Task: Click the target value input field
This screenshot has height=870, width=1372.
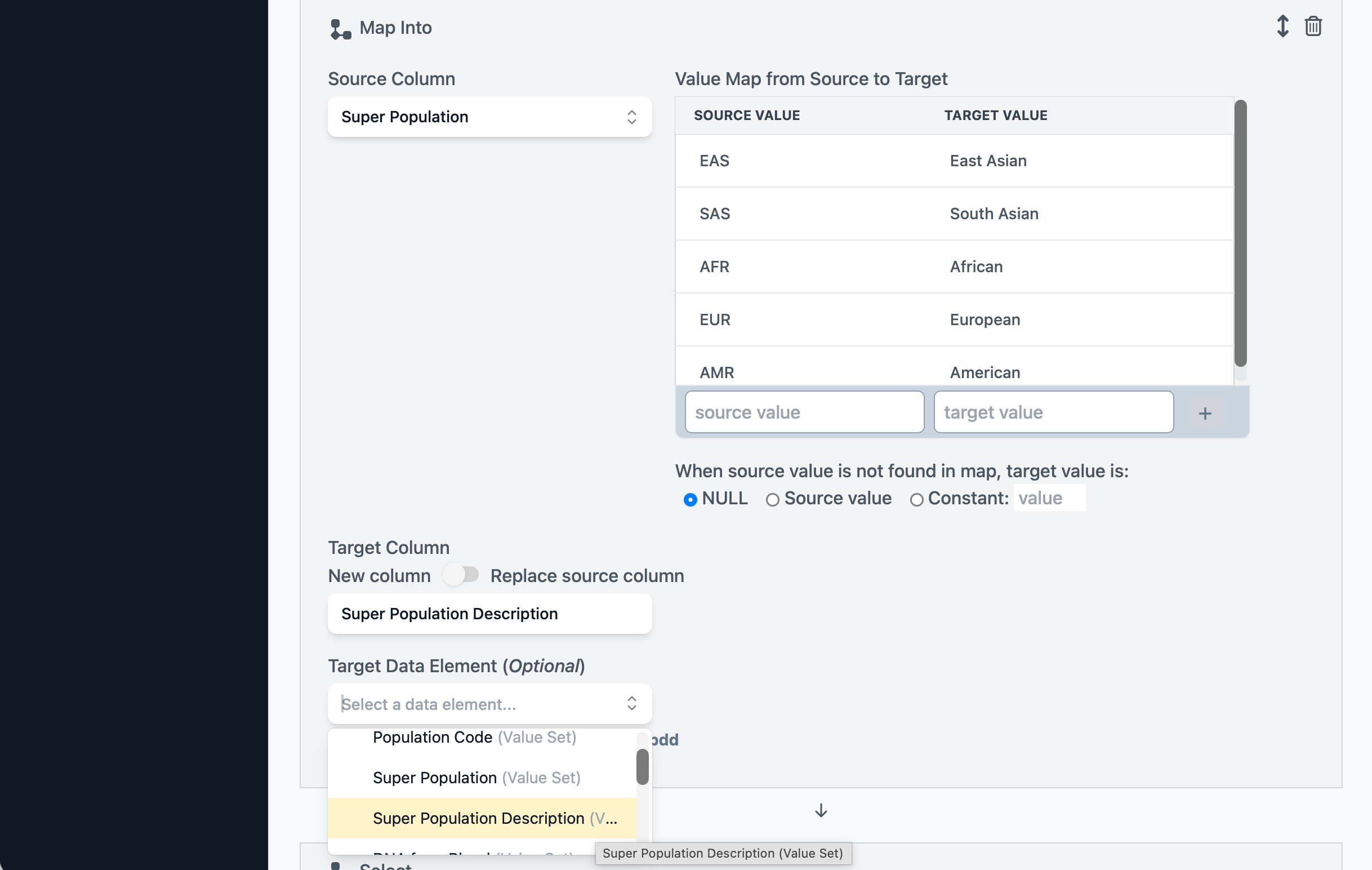Action: [x=1052, y=412]
